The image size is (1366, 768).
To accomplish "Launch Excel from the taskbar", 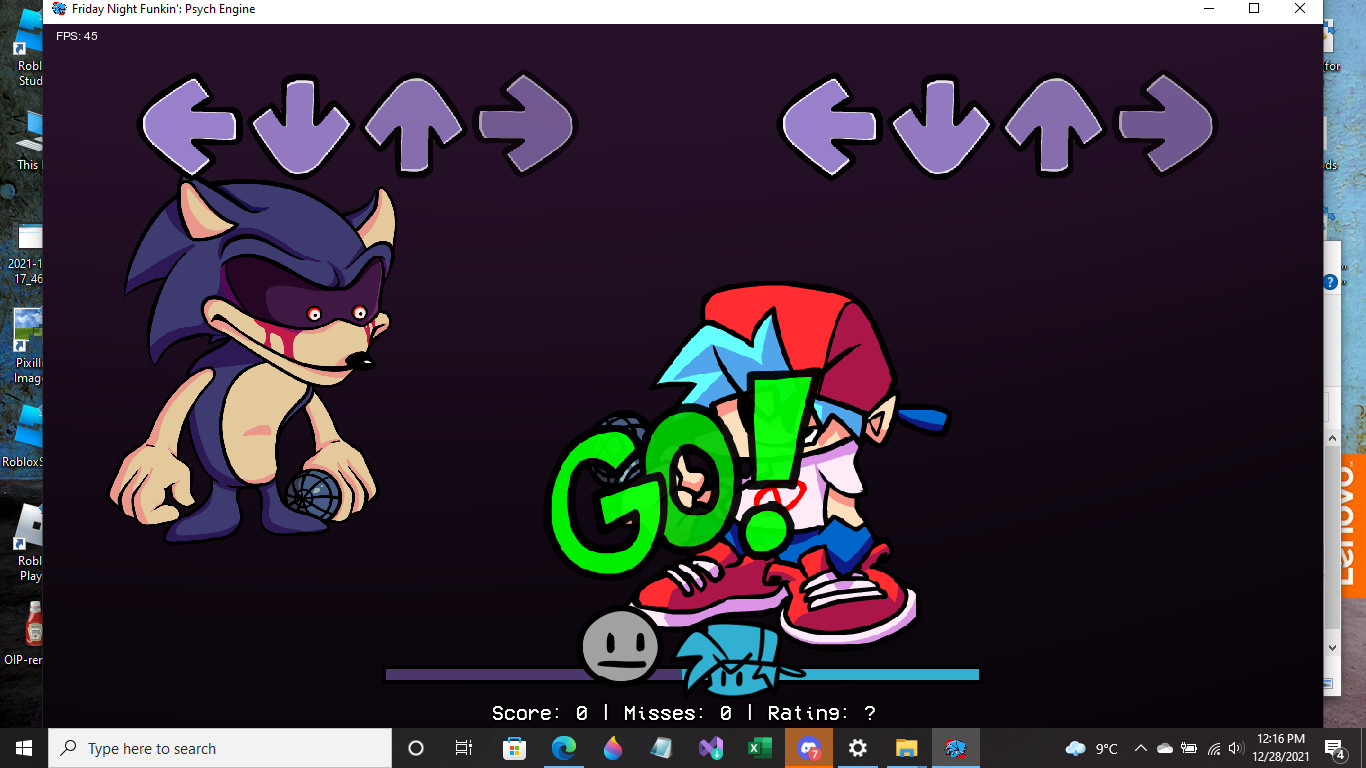I will tap(759, 748).
